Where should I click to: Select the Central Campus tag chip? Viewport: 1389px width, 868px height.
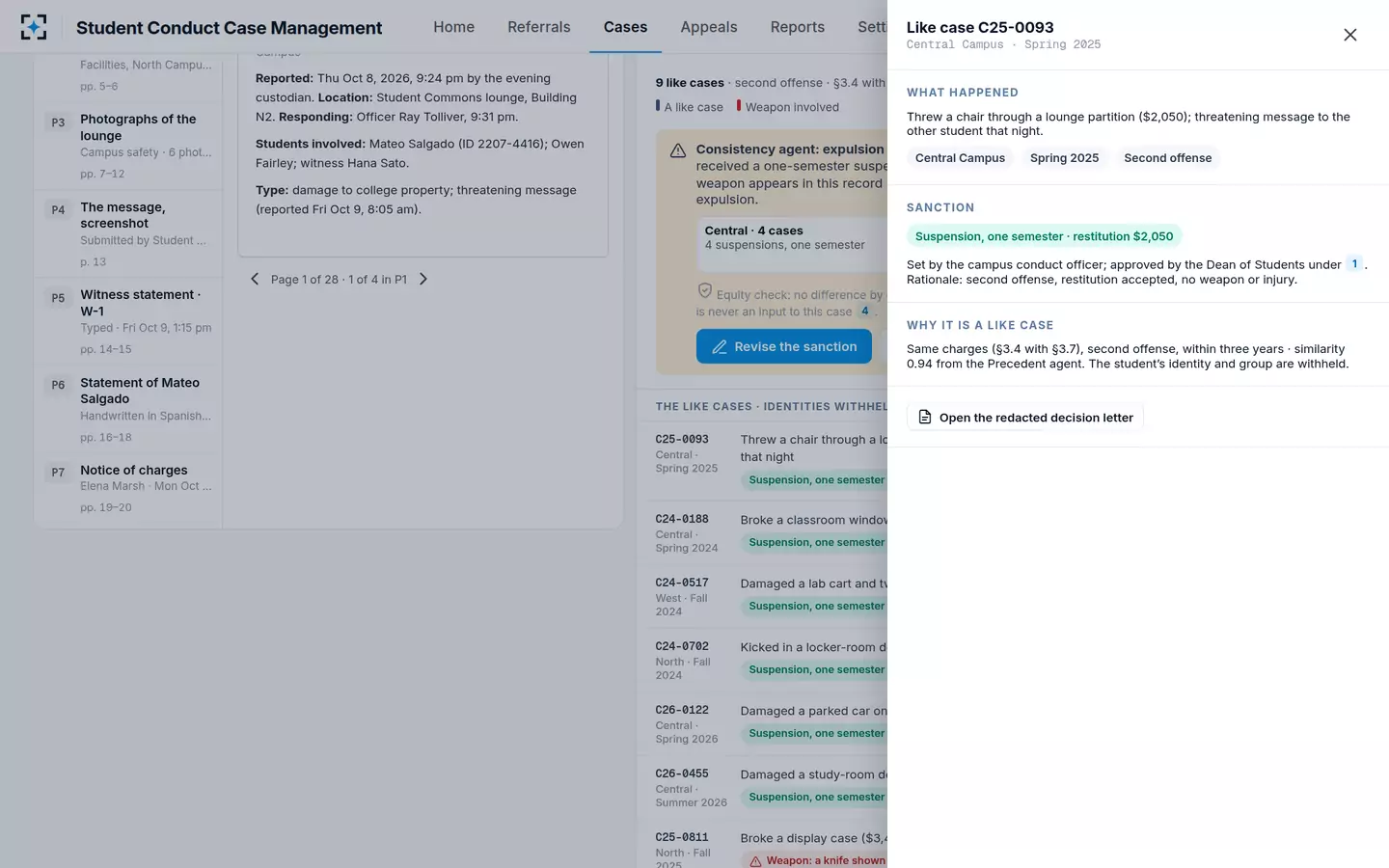(x=960, y=158)
